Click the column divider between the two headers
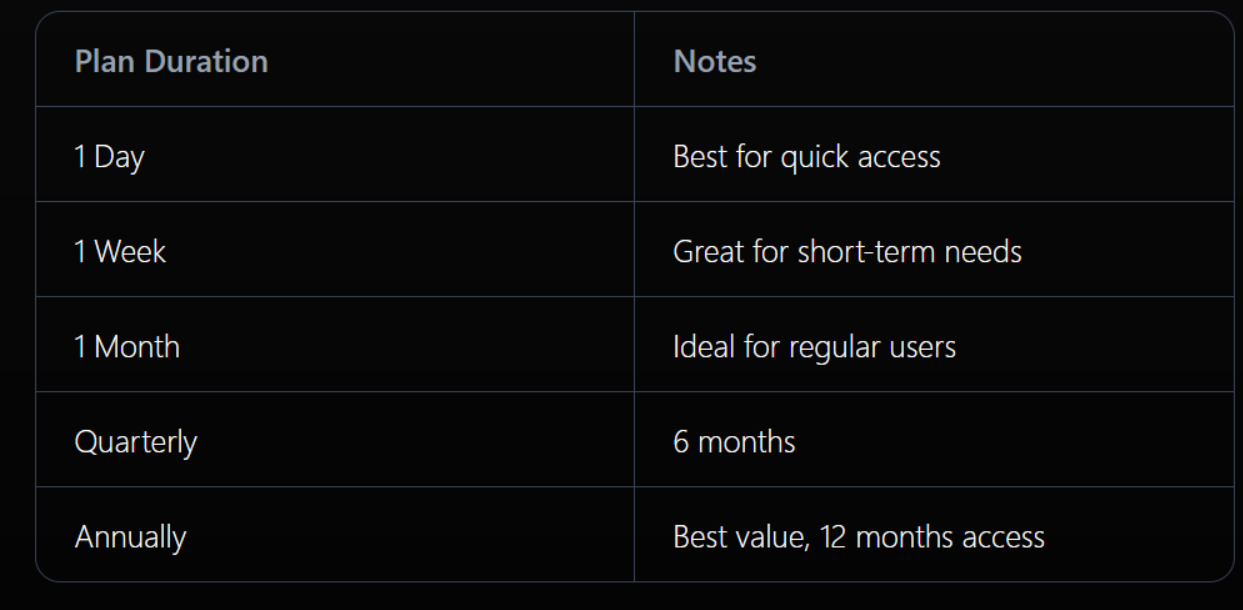1243x610 pixels. click(634, 61)
